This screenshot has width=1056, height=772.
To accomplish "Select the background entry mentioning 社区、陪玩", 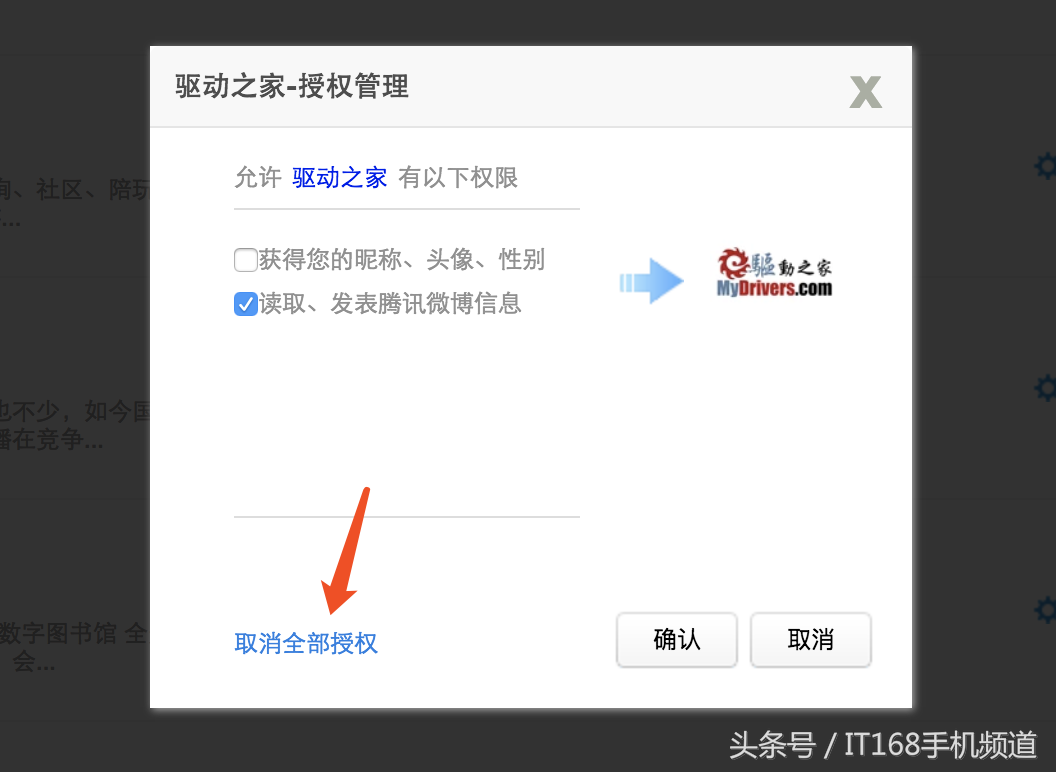I will (x=75, y=202).
